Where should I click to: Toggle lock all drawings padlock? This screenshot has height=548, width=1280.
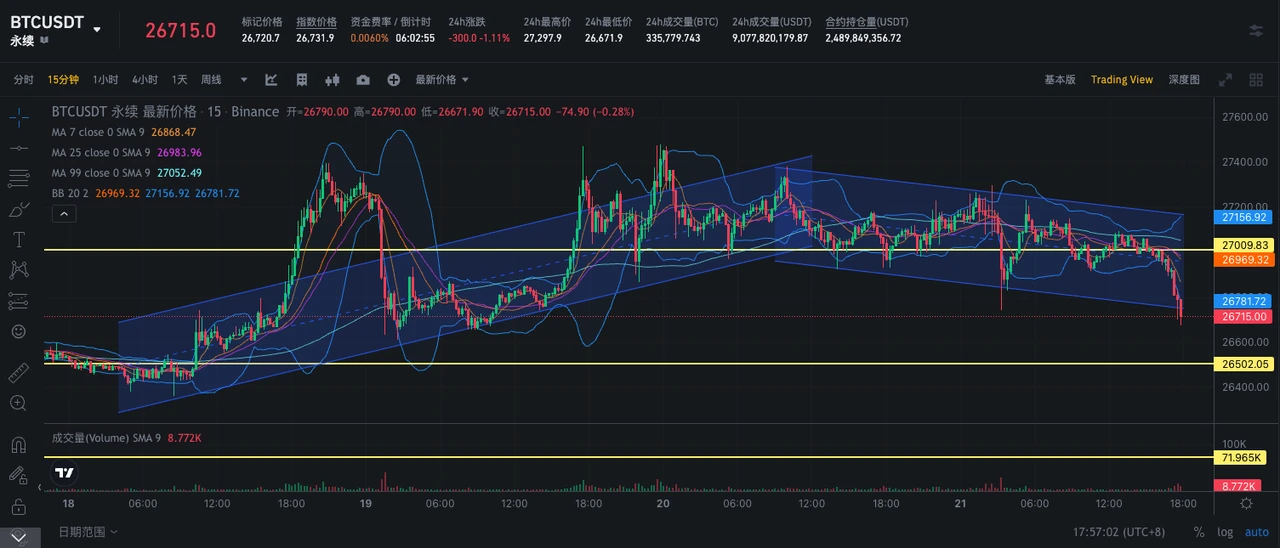(x=18, y=506)
